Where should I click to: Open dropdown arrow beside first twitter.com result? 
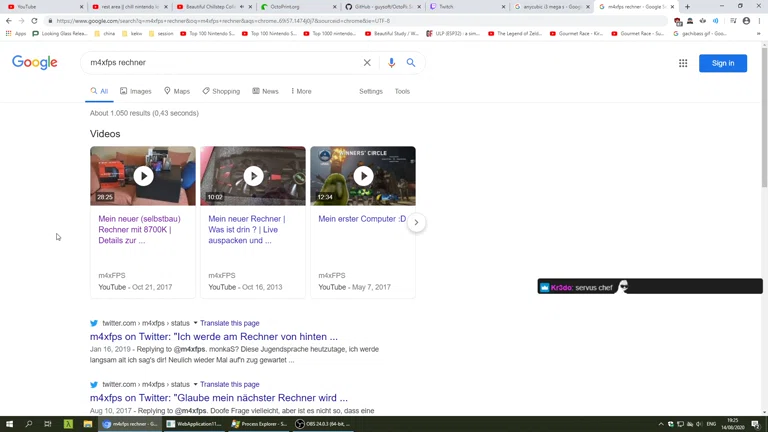(195, 323)
